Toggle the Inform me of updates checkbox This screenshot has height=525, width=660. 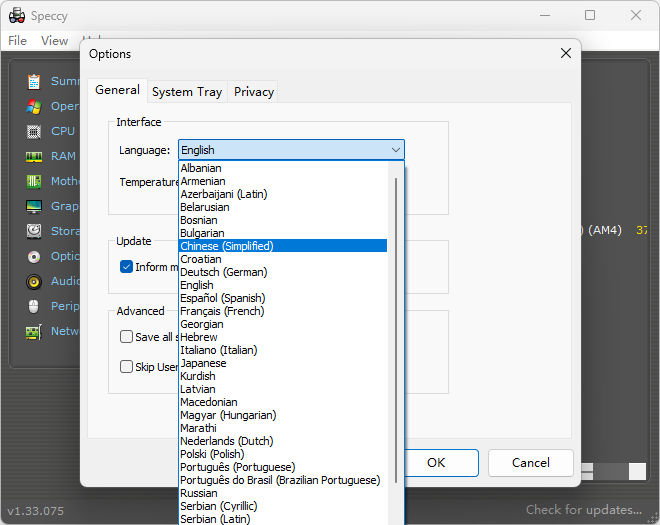[x=127, y=267]
